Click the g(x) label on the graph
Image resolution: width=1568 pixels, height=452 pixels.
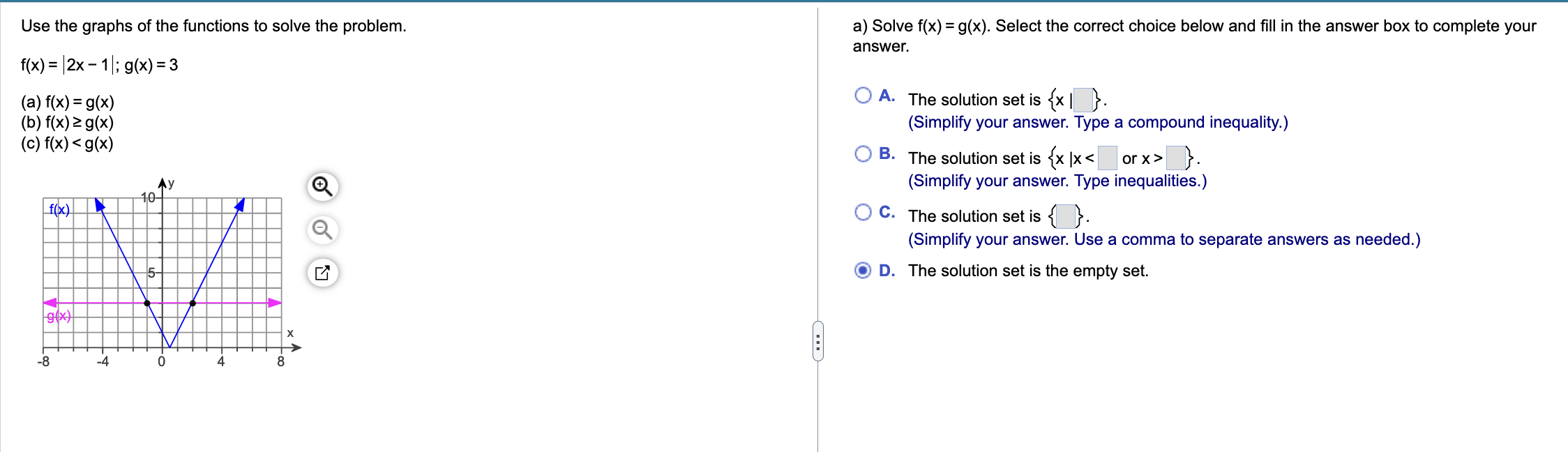tap(57, 316)
